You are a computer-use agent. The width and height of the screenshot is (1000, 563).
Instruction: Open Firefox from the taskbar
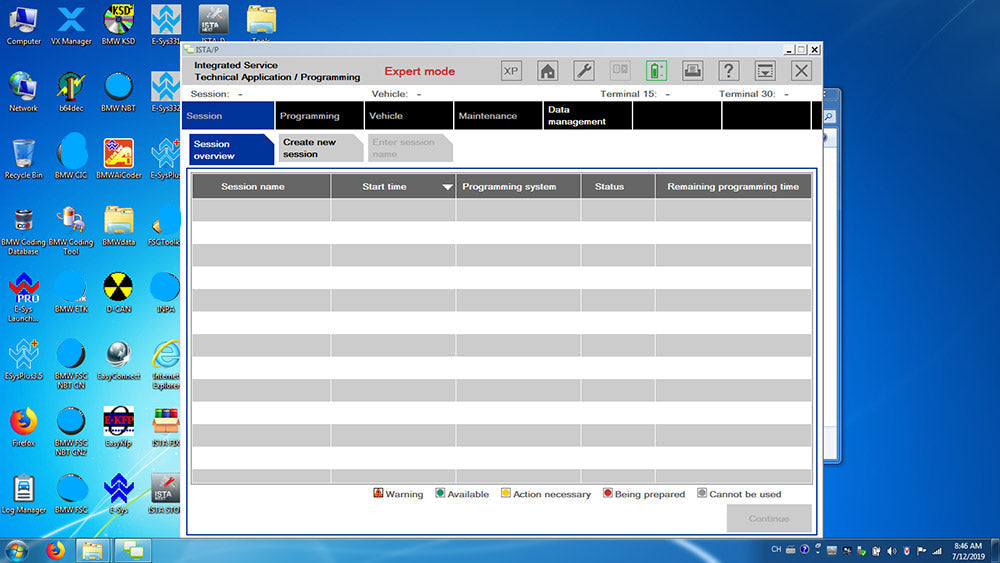click(x=54, y=550)
